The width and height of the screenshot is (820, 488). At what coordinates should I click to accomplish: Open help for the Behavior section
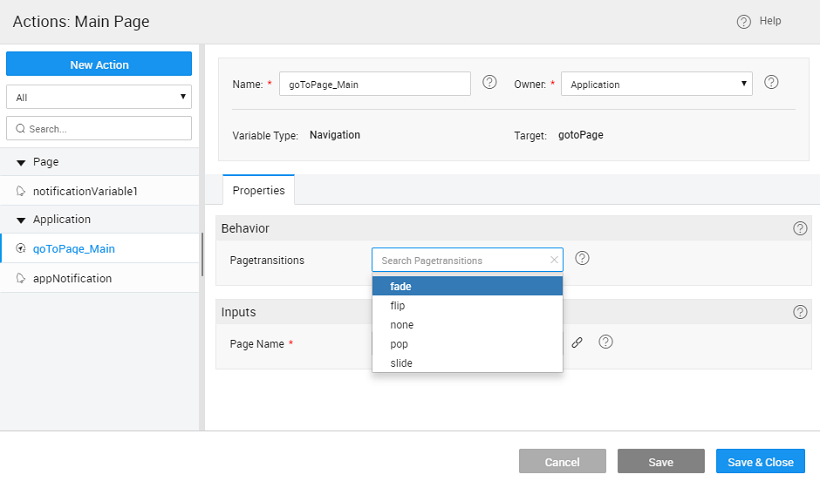(800, 228)
